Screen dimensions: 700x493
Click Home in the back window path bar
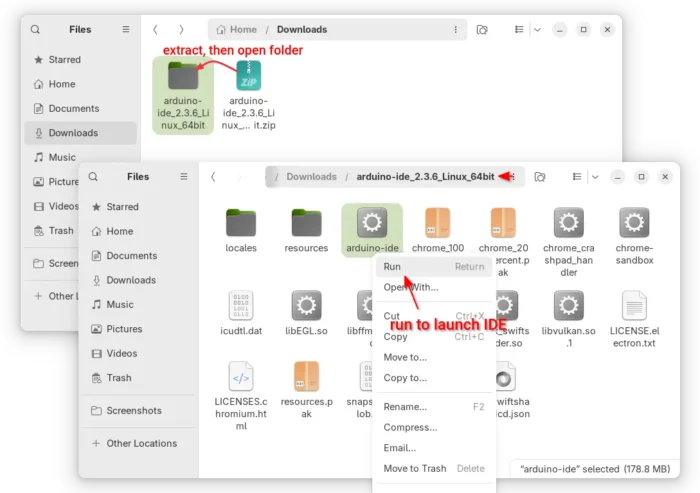[x=237, y=29]
